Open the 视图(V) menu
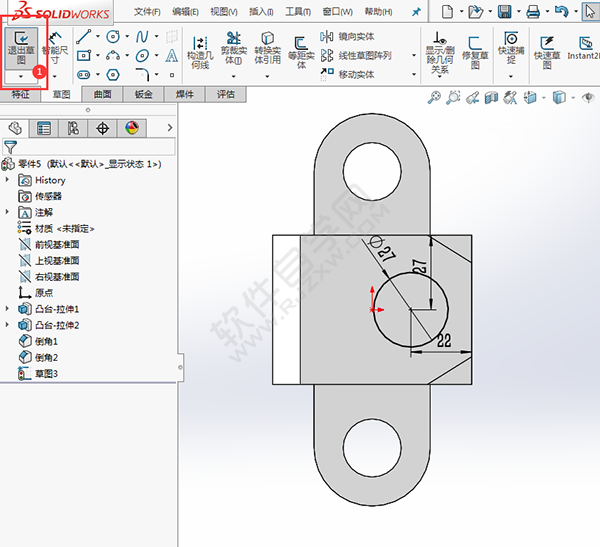The image size is (600, 547). coord(224,12)
